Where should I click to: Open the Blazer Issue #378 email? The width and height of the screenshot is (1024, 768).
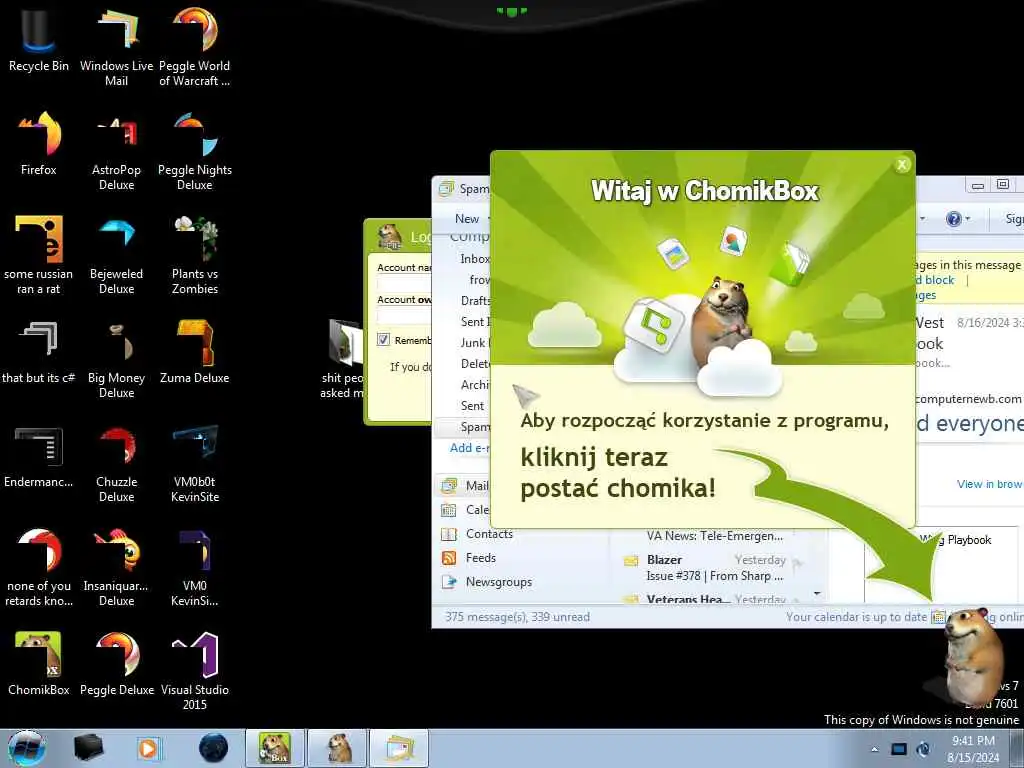(x=714, y=568)
